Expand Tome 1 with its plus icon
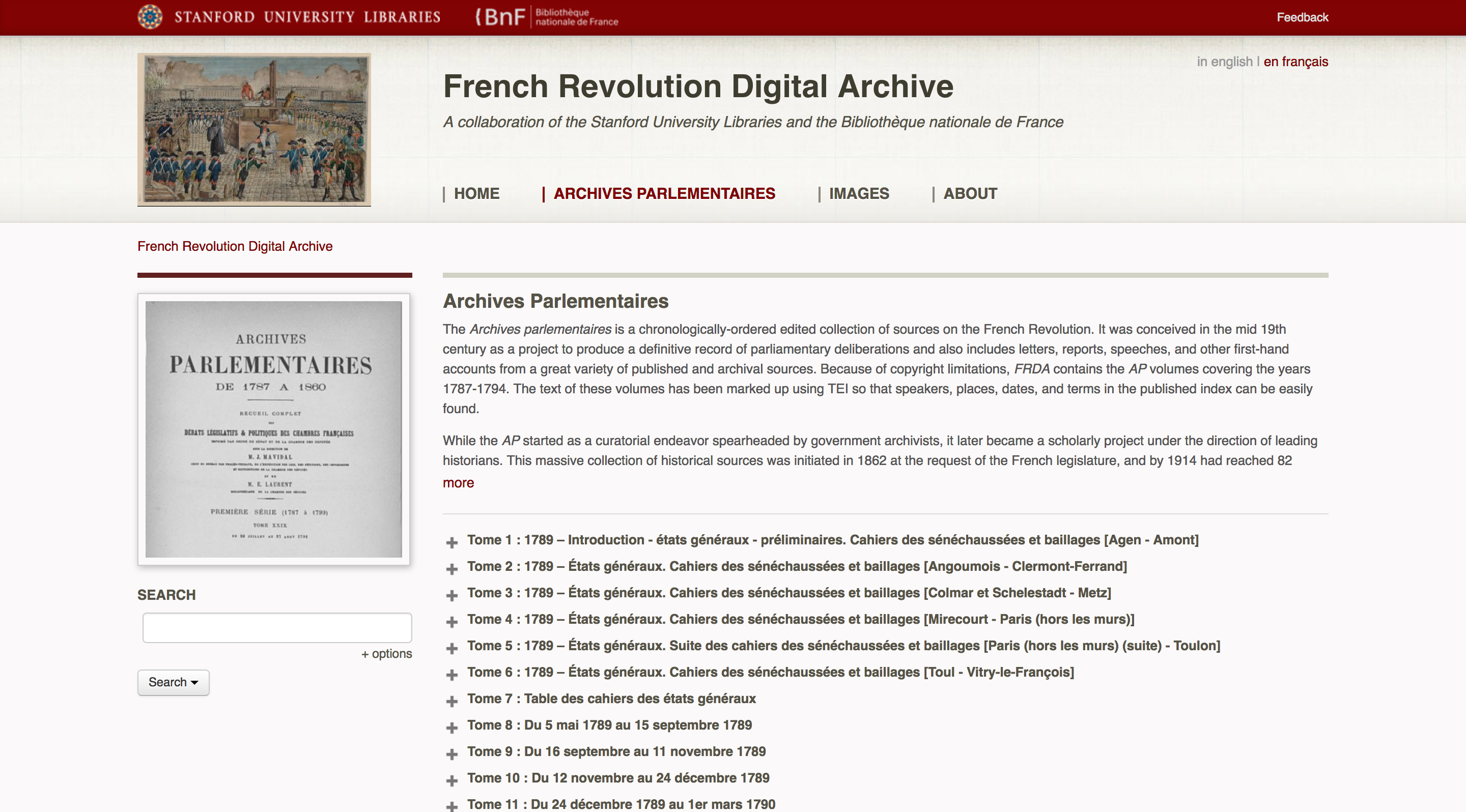 pyautogui.click(x=452, y=542)
